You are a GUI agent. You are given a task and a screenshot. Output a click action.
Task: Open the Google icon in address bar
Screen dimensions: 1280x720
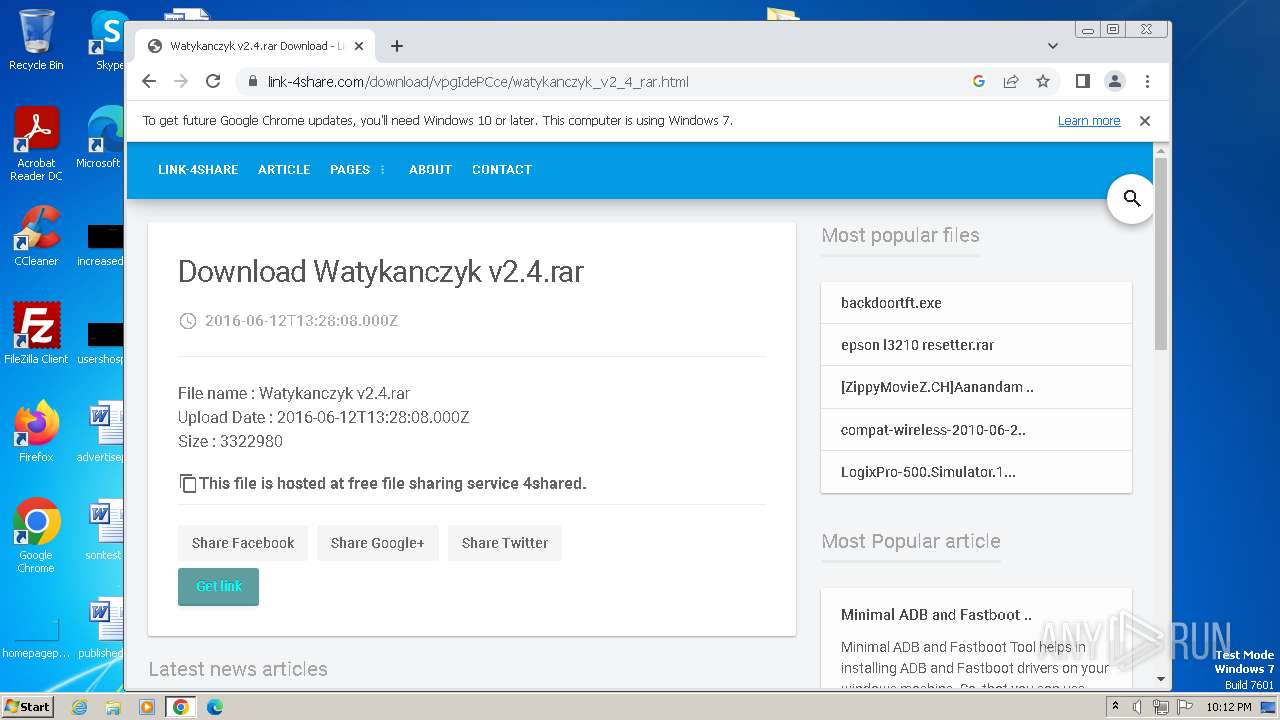[979, 82]
